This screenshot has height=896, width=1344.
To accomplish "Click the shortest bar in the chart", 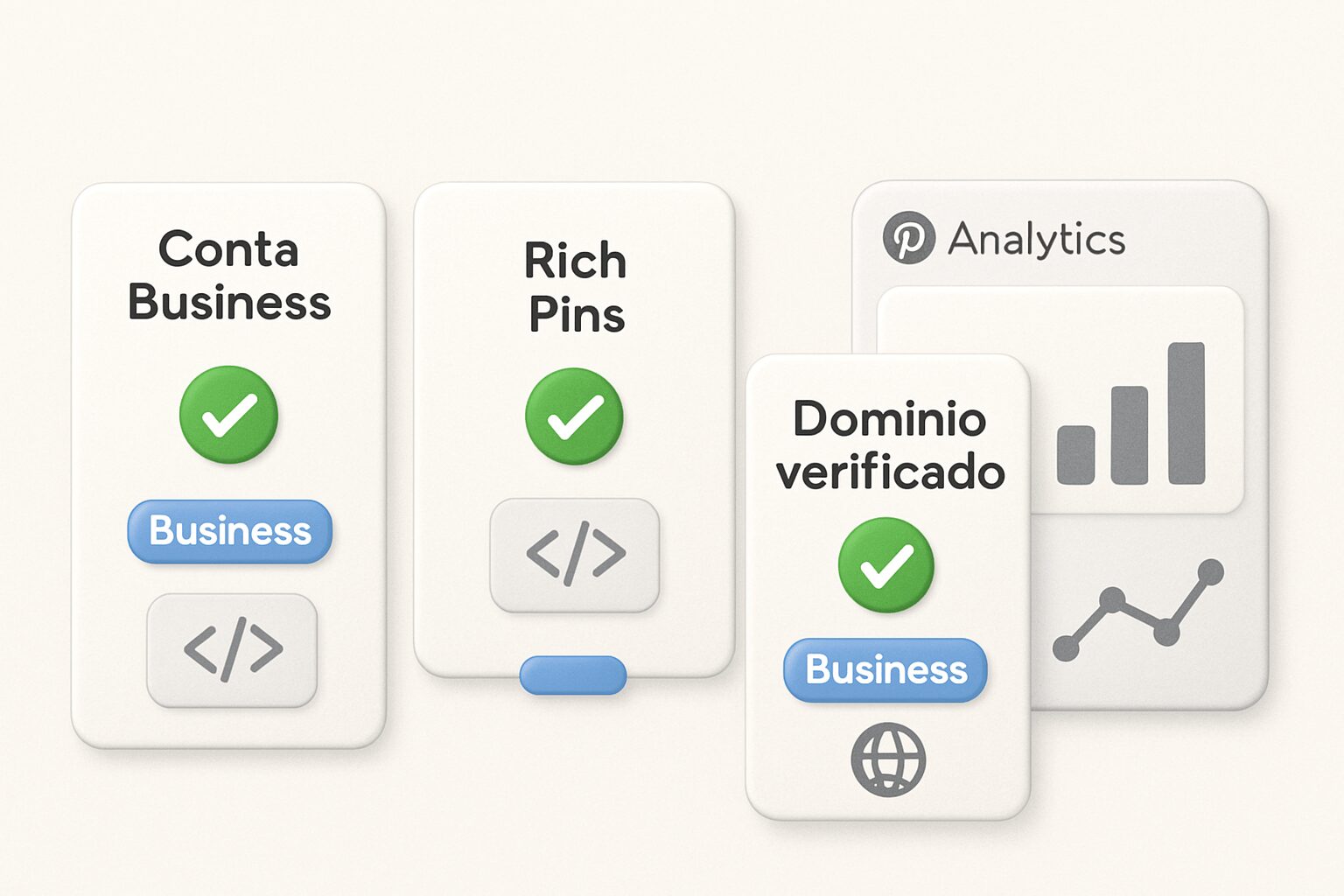I will tap(1075, 455).
